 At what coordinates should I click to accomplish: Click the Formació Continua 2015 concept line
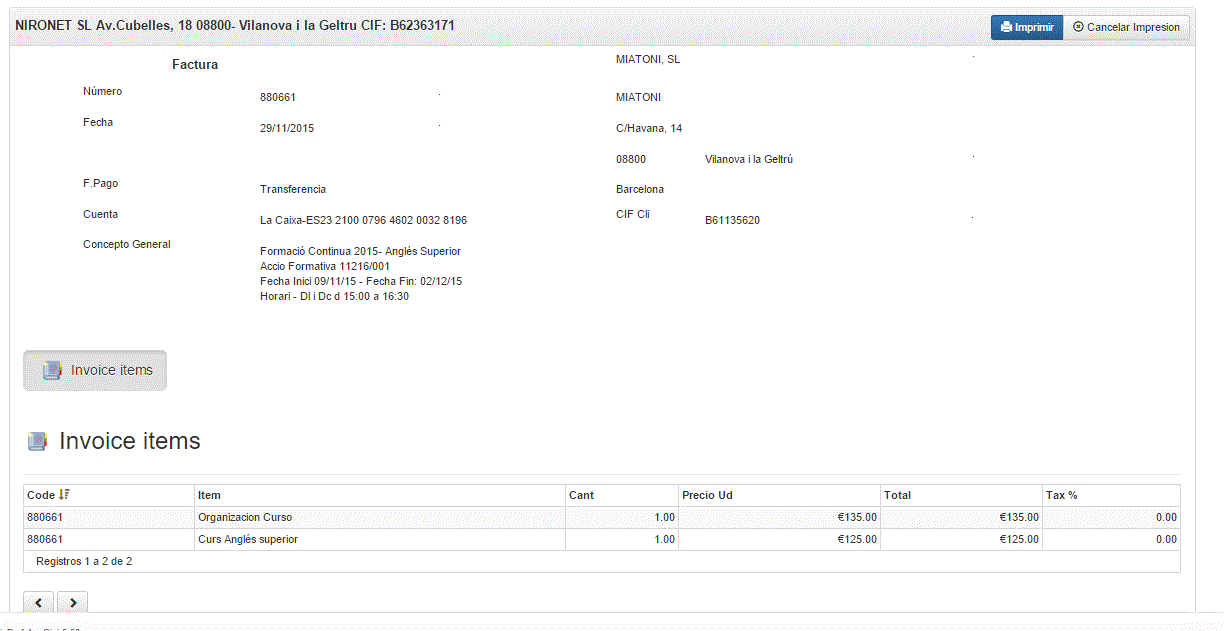click(360, 252)
